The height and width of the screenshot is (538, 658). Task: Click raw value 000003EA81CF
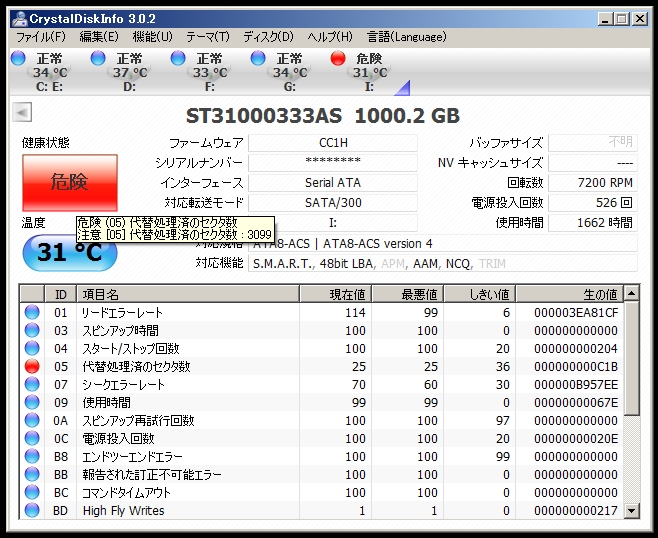tap(576, 313)
